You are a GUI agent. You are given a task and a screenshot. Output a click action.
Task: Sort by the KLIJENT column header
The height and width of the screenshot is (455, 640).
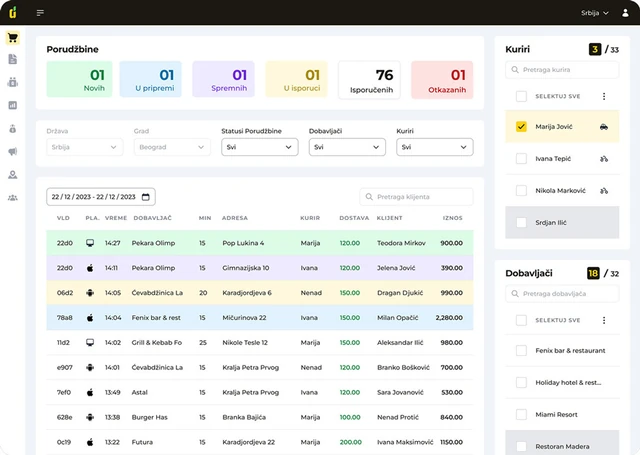click(x=389, y=218)
